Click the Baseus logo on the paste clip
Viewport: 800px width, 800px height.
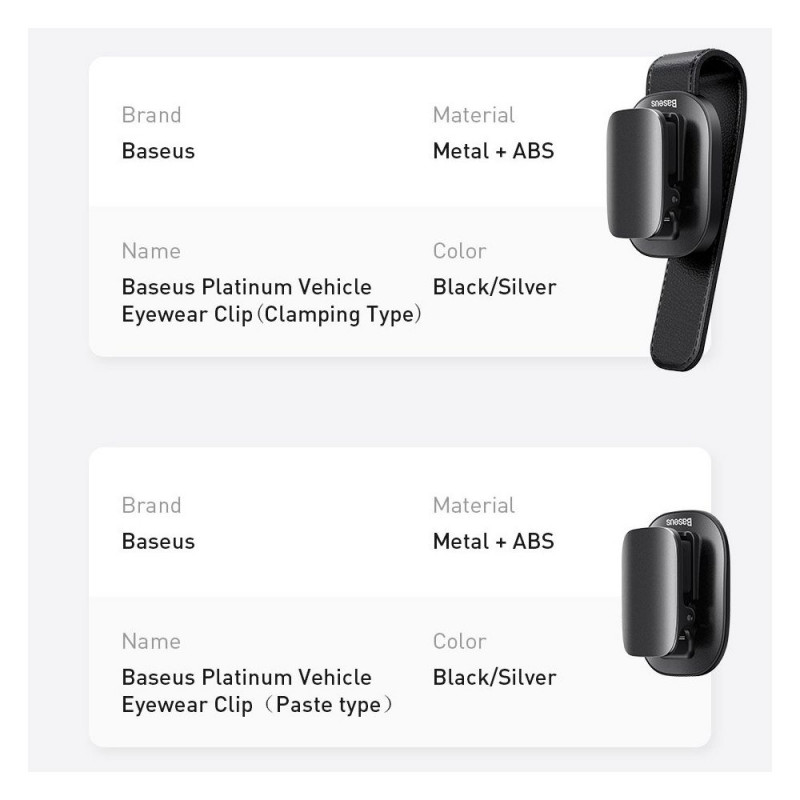679,522
